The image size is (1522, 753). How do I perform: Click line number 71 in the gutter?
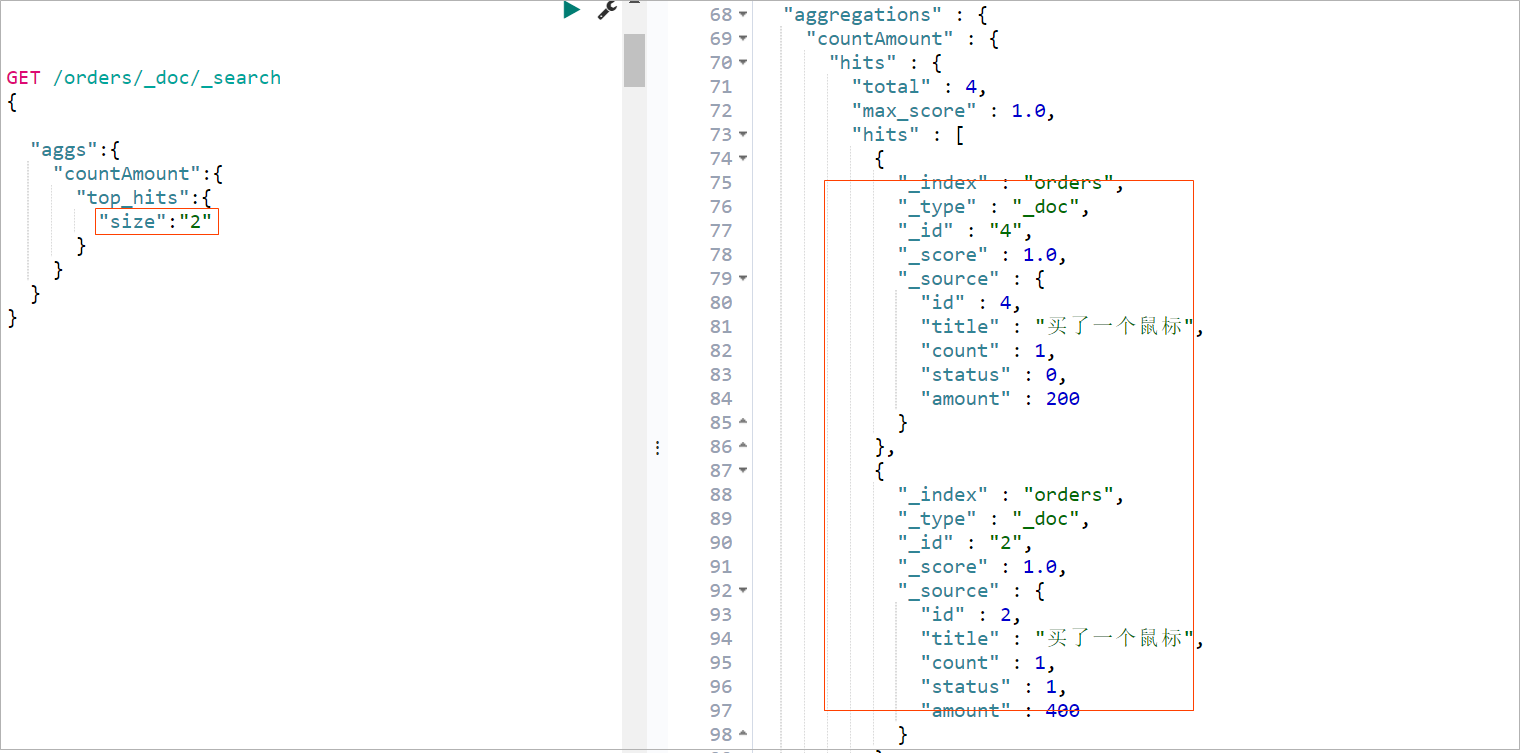click(x=721, y=87)
